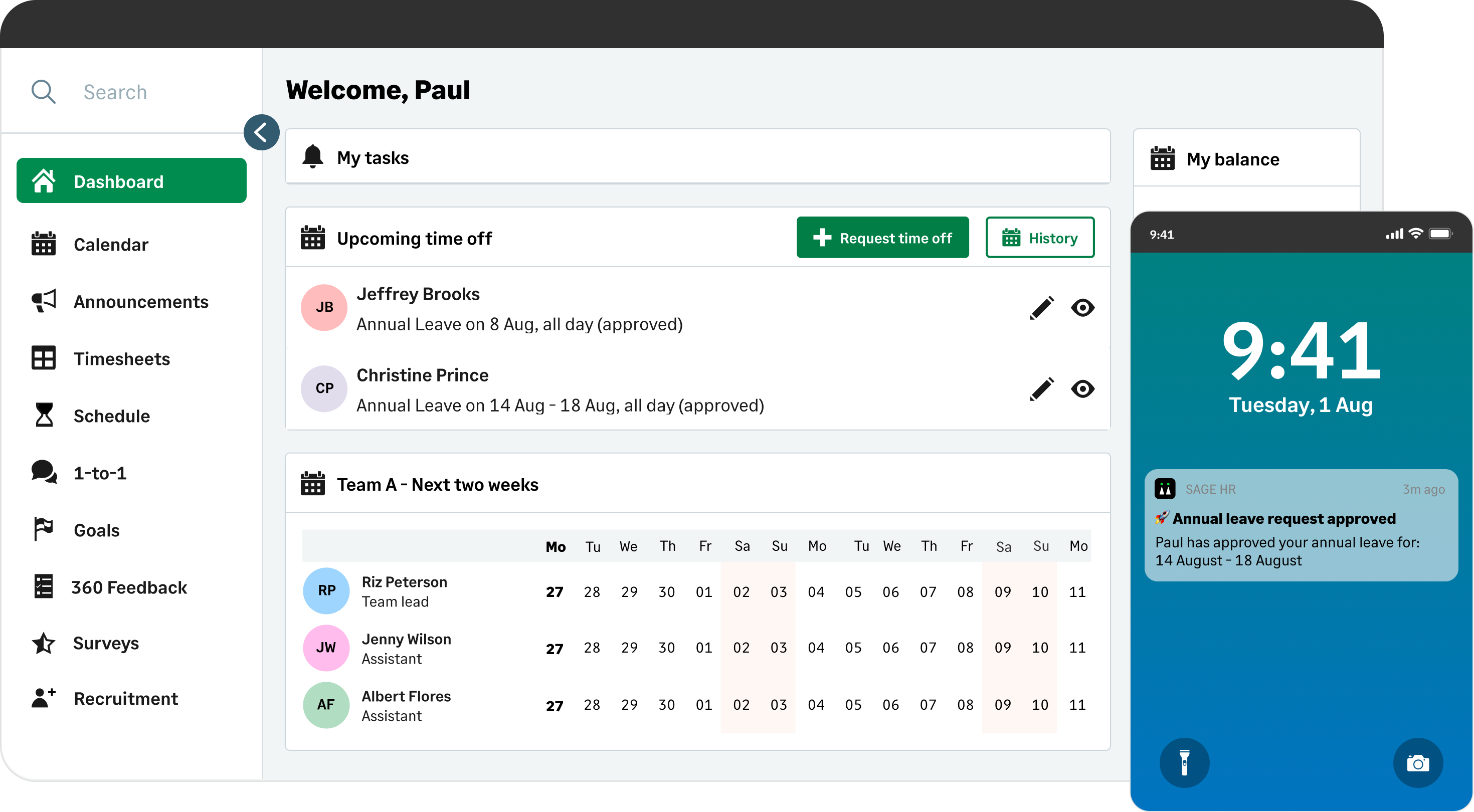The height and width of the screenshot is (812, 1474).
Task: Tap the annual leave approved notification
Action: pyautogui.click(x=1300, y=525)
